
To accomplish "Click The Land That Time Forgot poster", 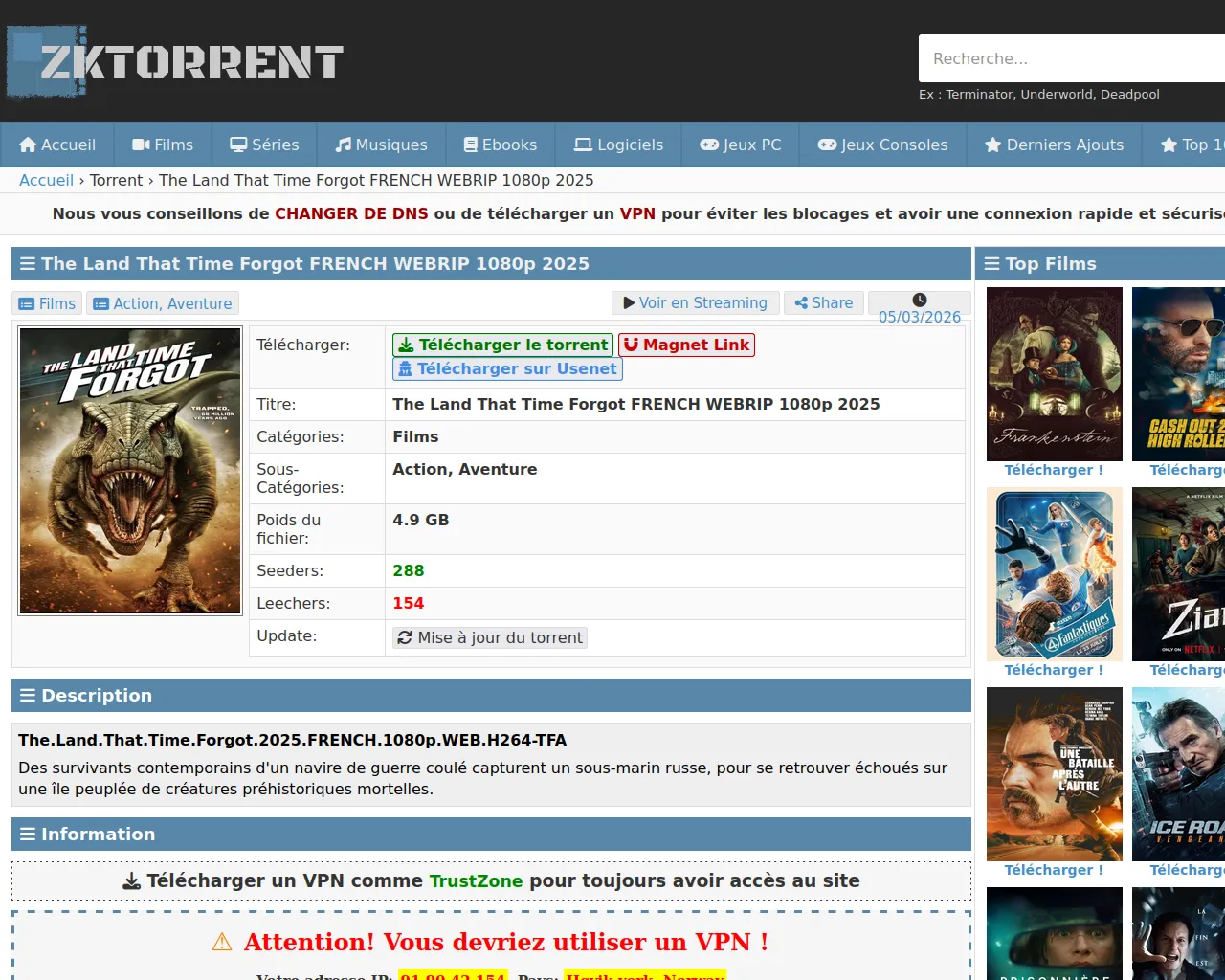I will pyautogui.click(x=130, y=471).
